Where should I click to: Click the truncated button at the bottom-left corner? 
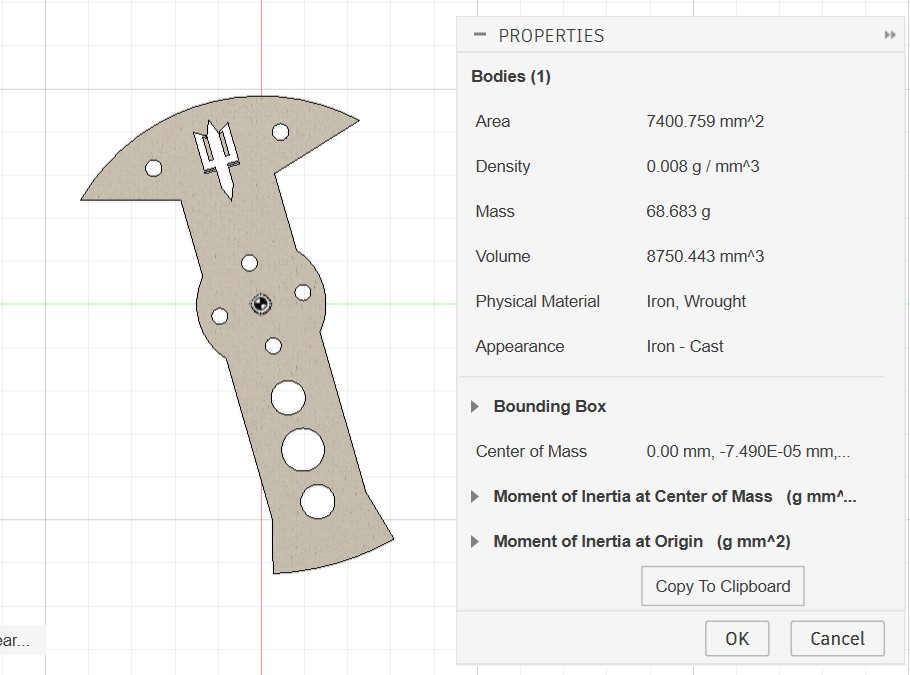point(18,641)
